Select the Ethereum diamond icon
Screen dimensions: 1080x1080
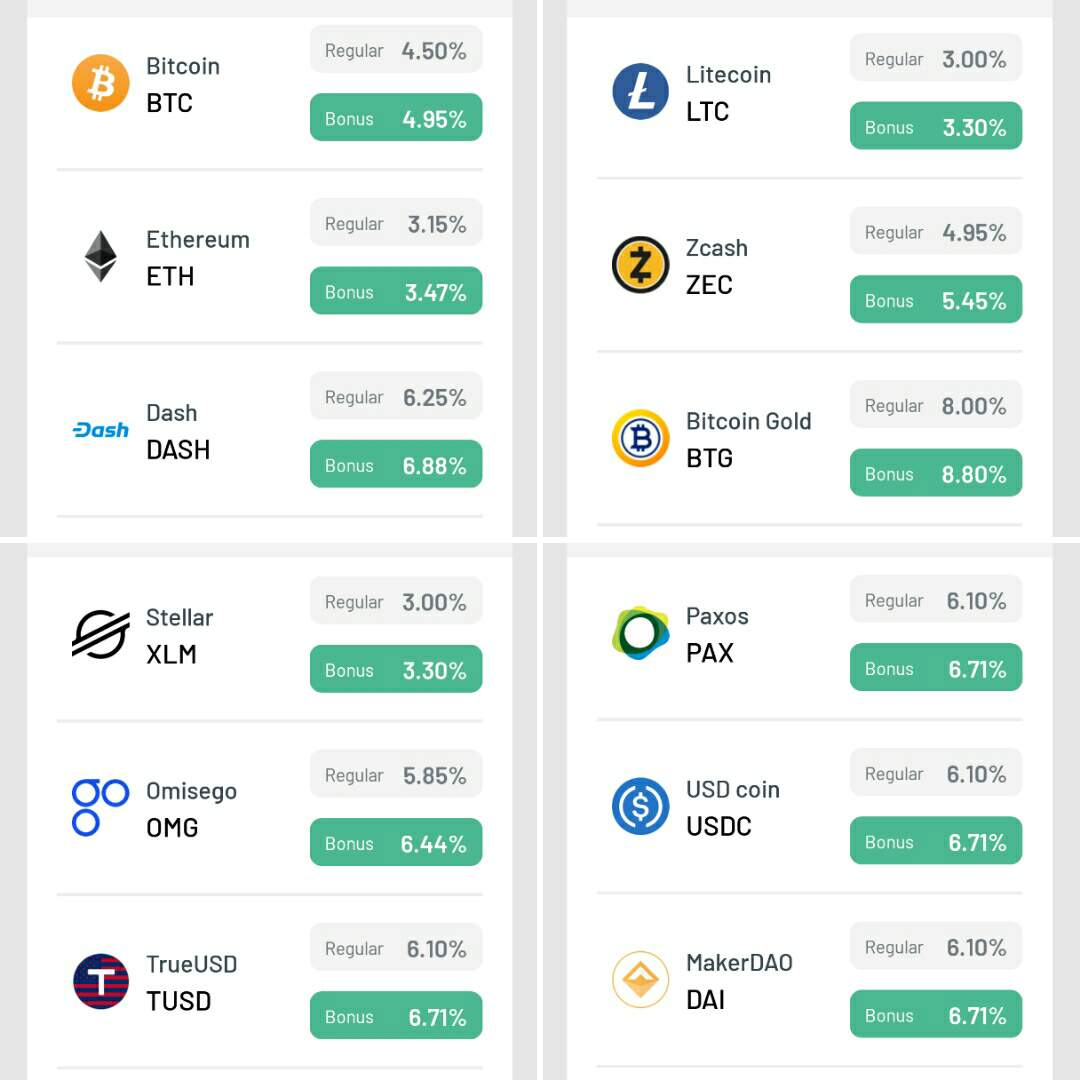click(x=101, y=257)
